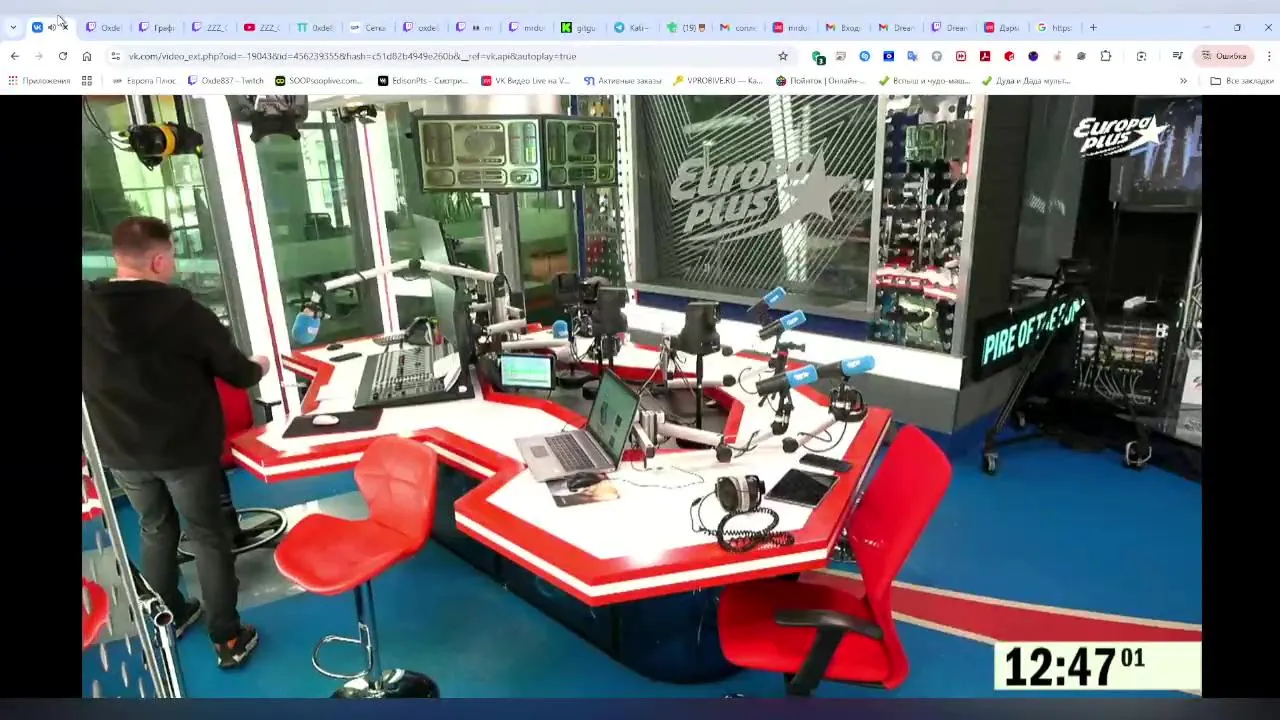Switch to the (19) tab
The height and width of the screenshot is (720, 1280).
[x=685, y=28]
